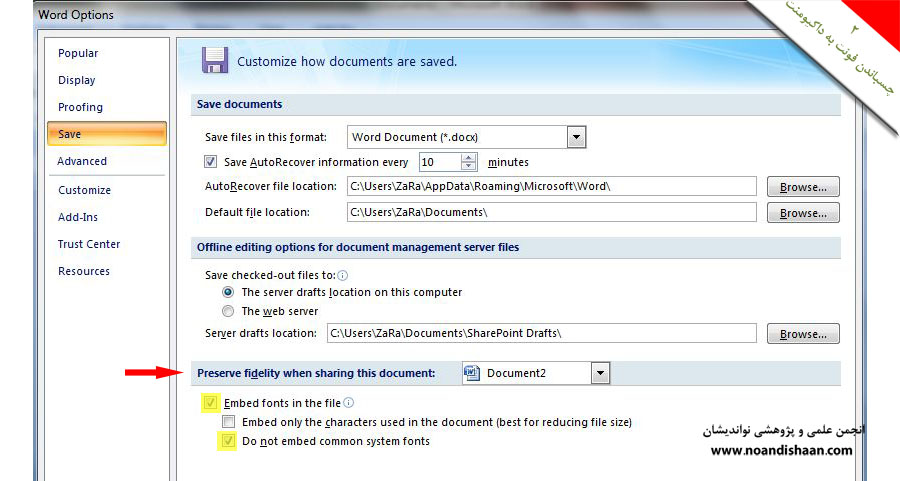Go to Trust Center settings
Screen dimensions: 900x481
click(89, 244)
